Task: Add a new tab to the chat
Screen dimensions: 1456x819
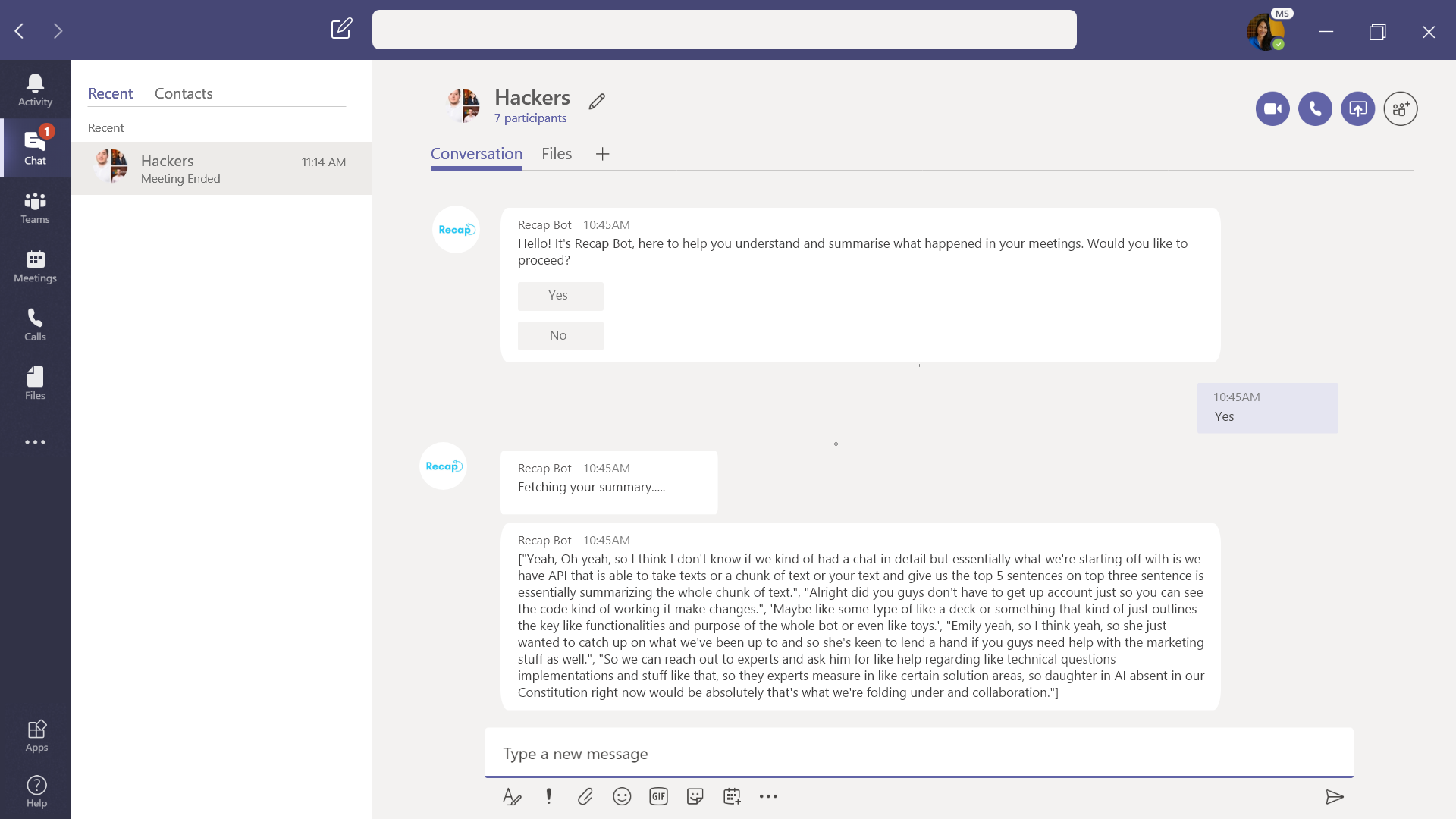Action: [x=602, y=154]
